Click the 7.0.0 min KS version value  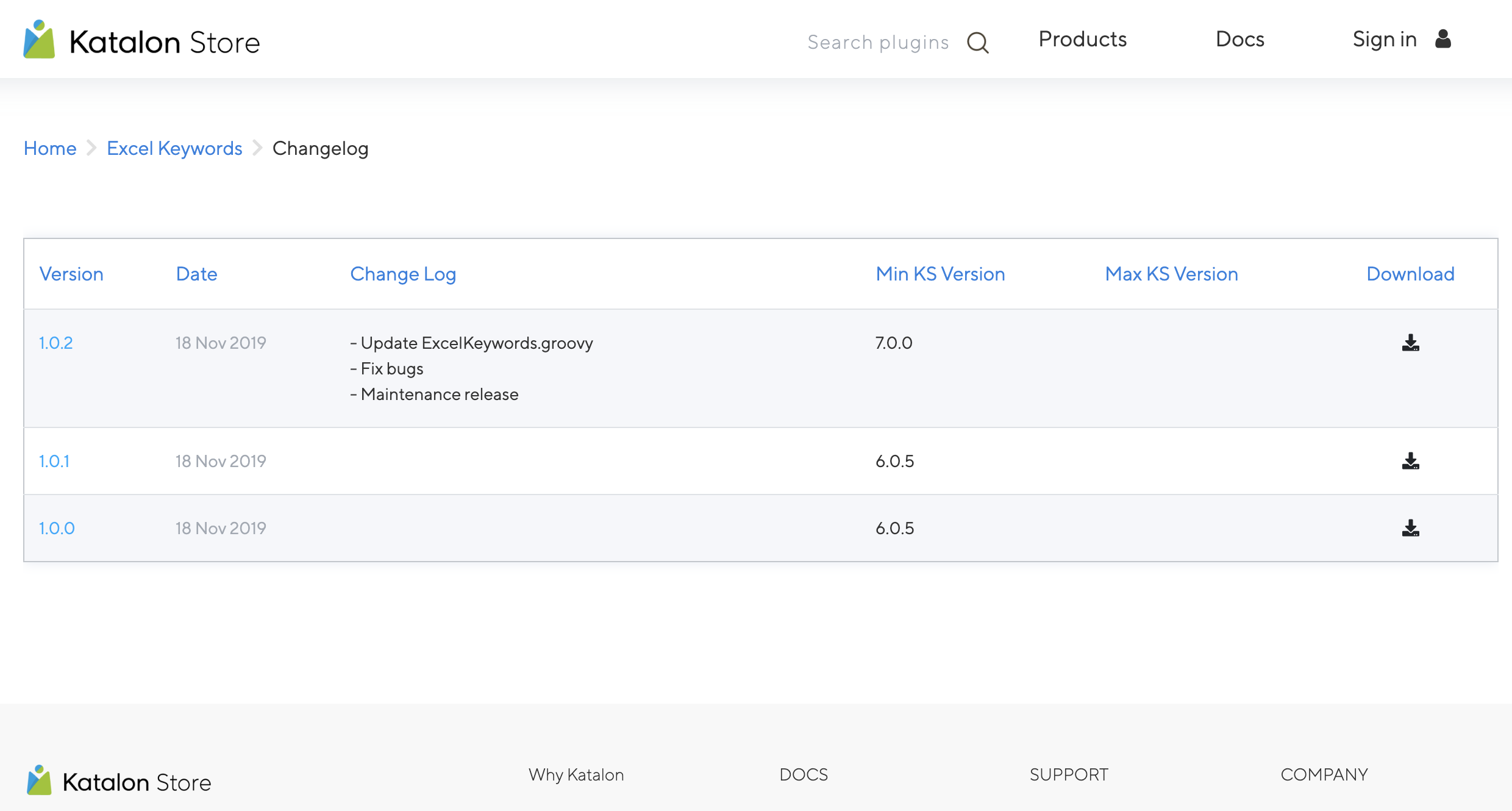coord(894,343)
